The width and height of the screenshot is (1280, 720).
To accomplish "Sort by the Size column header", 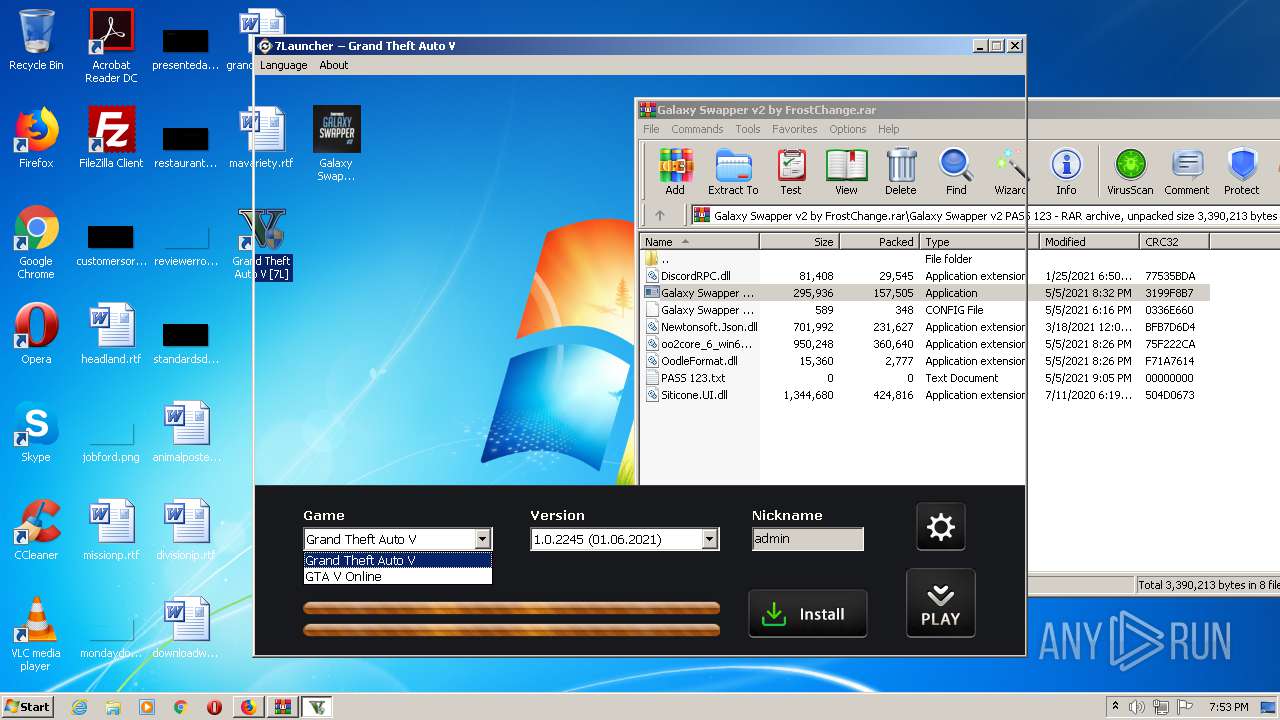I will 799,241.
